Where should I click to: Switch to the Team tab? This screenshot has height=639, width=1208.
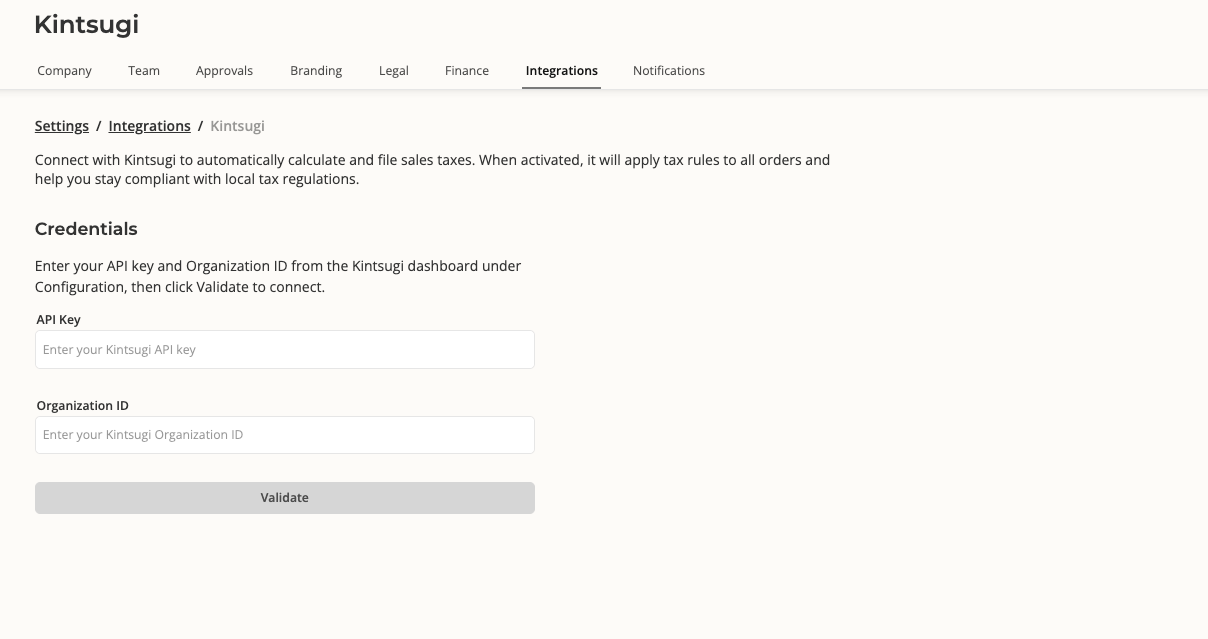pos(144,71)
